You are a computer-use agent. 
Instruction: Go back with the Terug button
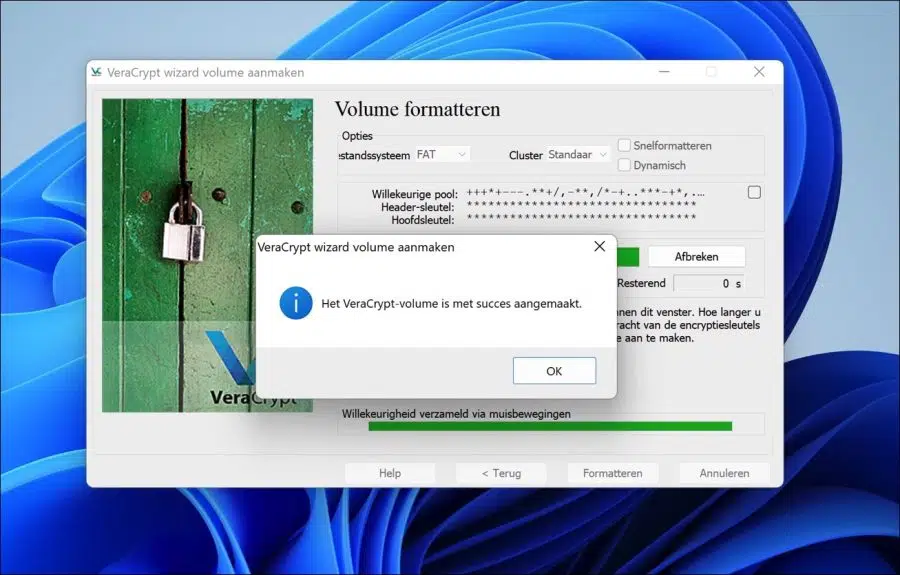point(501,473)
